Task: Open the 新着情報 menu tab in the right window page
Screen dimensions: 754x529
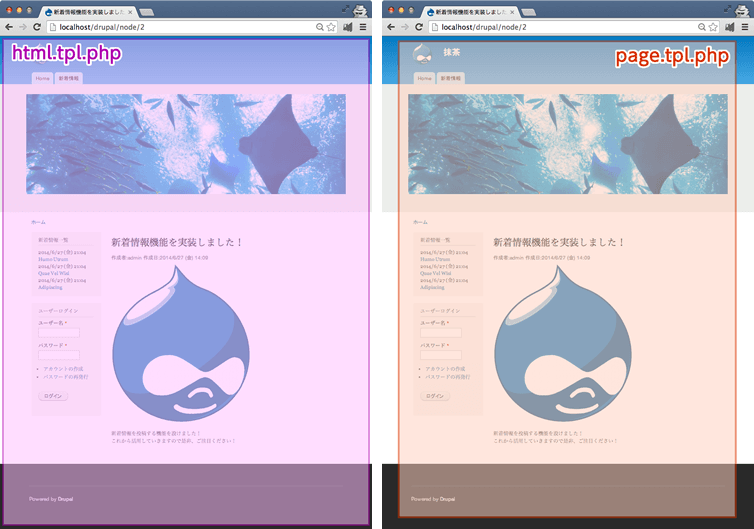Action: coord(451,78)
